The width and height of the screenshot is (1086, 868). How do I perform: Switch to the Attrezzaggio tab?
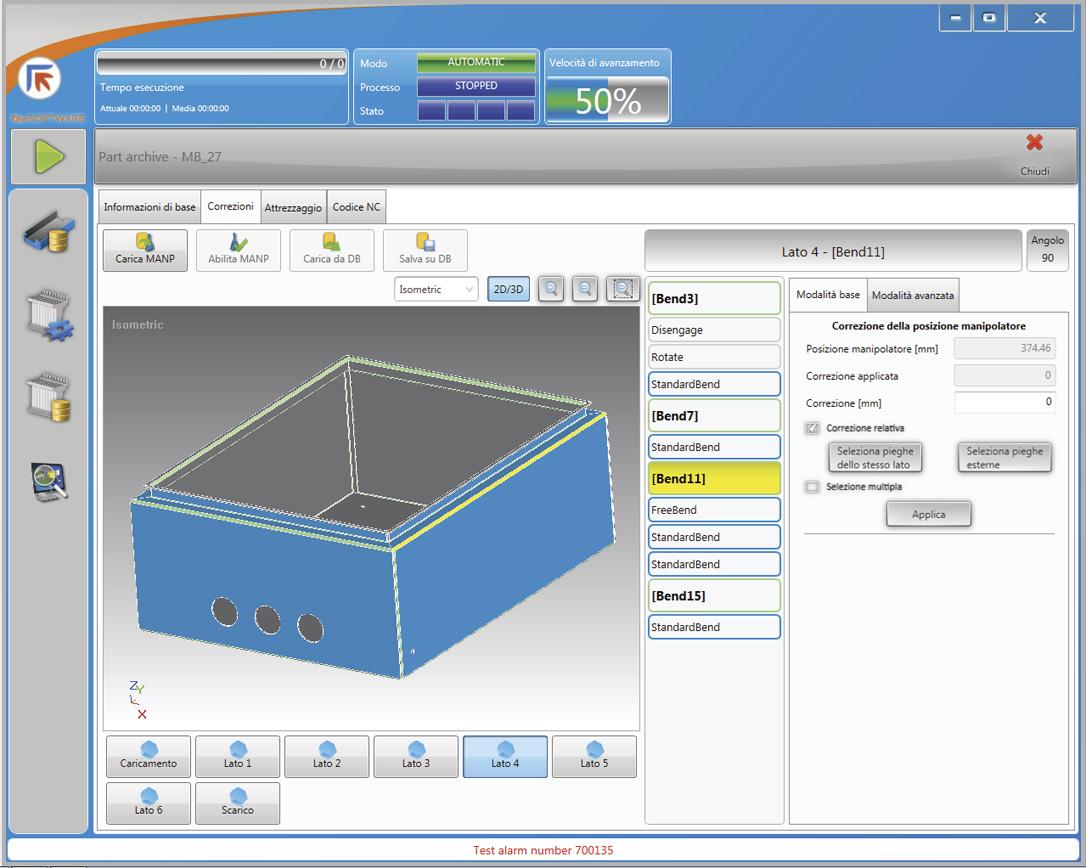[x=293, y=208]
